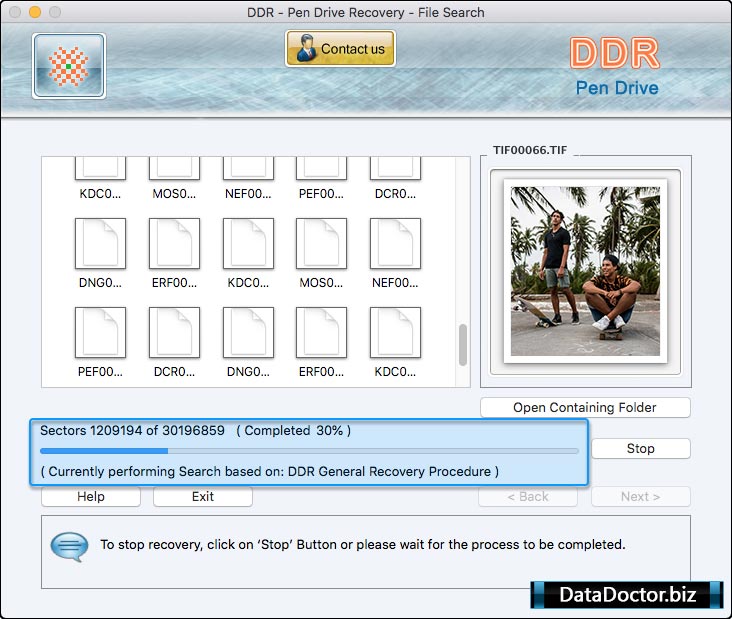The width and height of the screenshot is (732, 619).
Task: Click the Sectors 1209194 of 30196859 status text
Action: tap(133, 430)
